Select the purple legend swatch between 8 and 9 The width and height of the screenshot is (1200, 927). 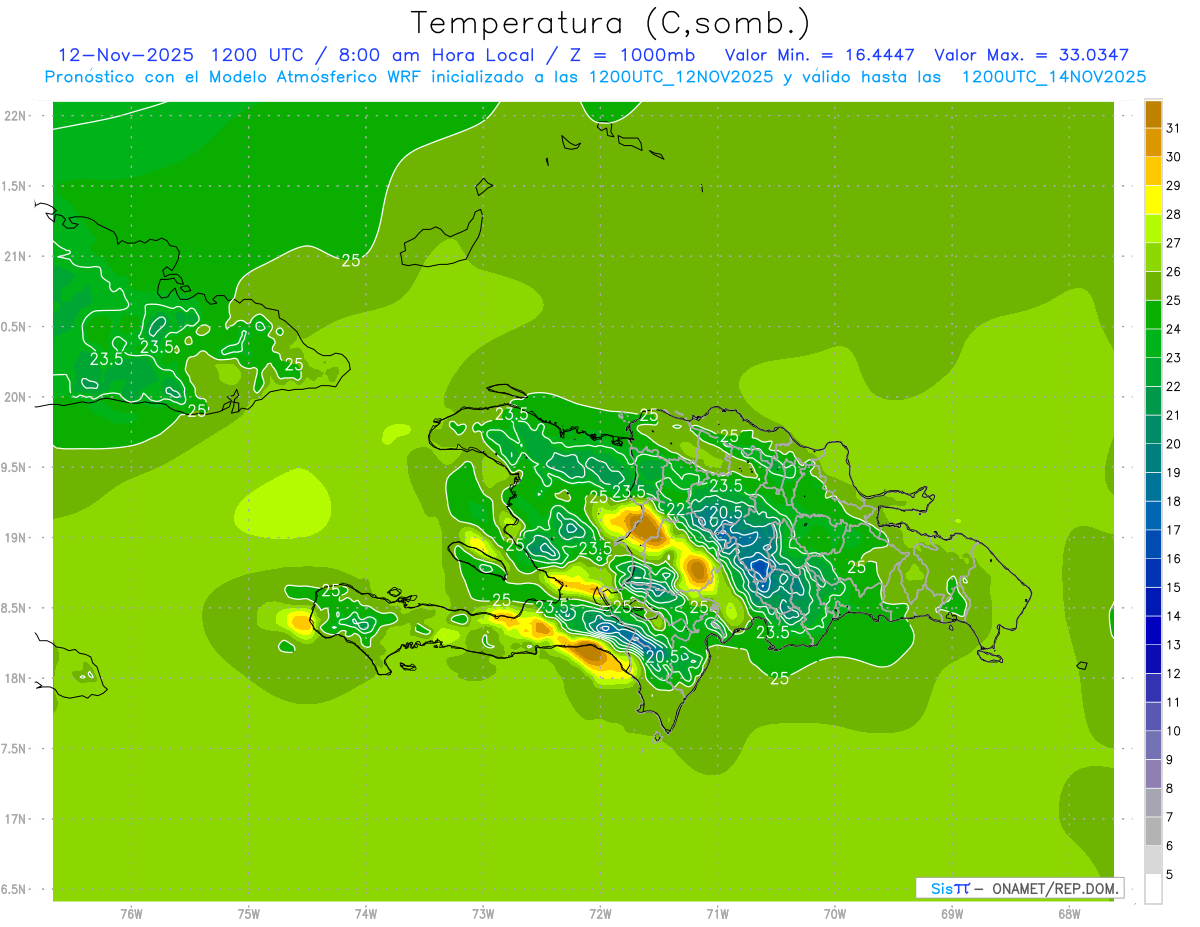click(x=1153, y=774)
